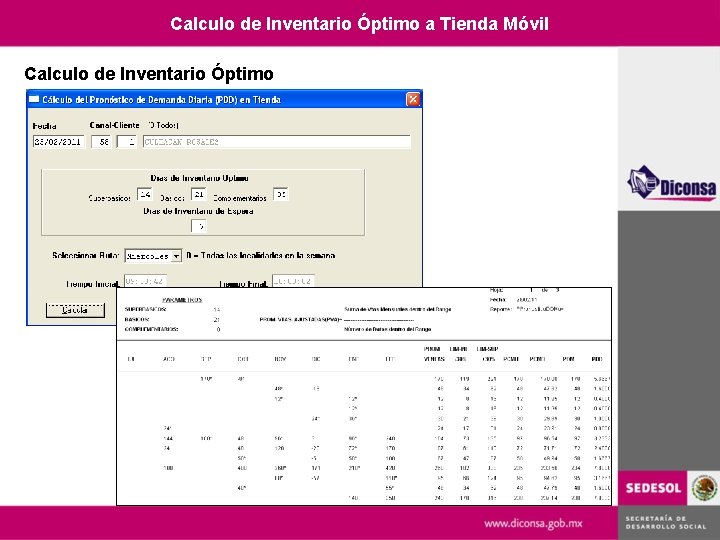720x540 pixels.
Task: Click the SUPERBASICOS label in the report
Action: click(x=145, y=309)
